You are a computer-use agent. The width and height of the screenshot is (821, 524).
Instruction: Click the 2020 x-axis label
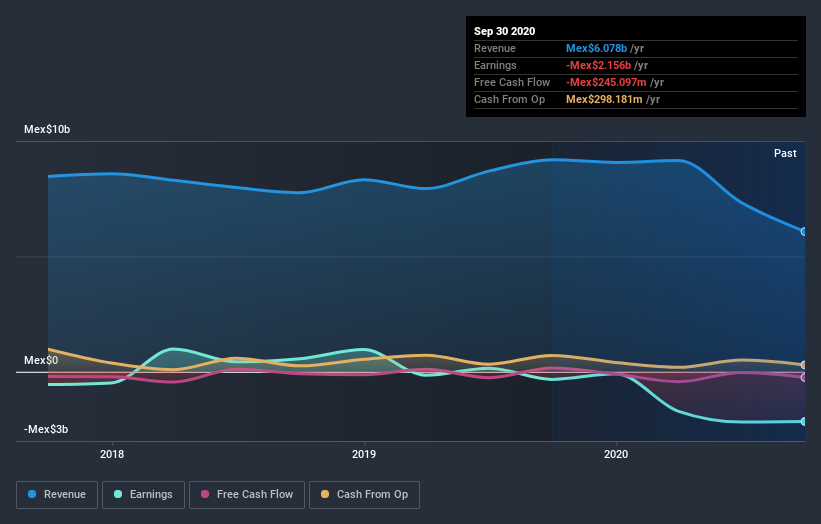(616, 454)
